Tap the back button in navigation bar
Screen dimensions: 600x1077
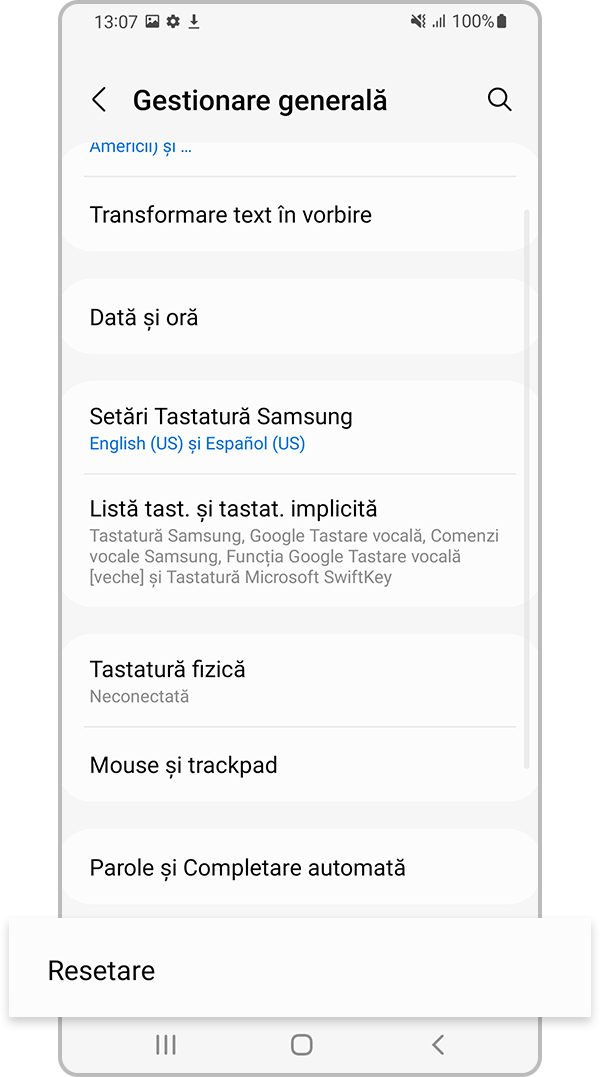[x=437, y=1044]
